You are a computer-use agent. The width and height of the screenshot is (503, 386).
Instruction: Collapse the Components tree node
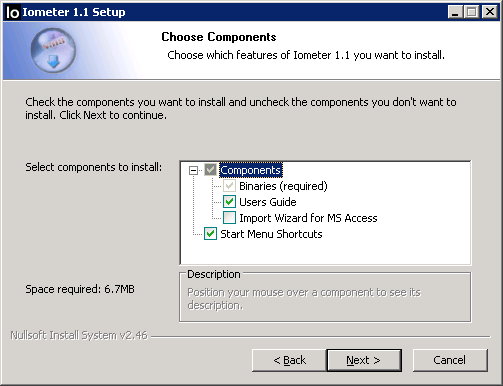193,170
